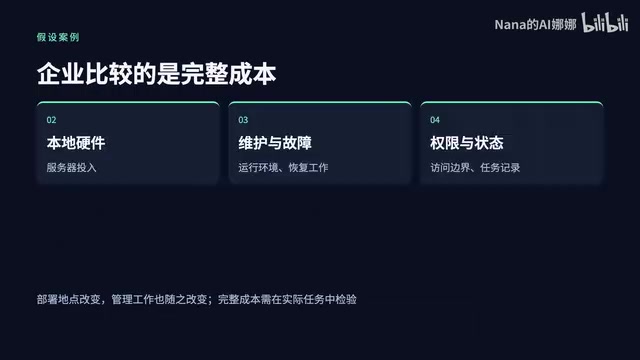Click the 03 number label
This screenshot has height=360, width=640.
click(x=243, y=120)
